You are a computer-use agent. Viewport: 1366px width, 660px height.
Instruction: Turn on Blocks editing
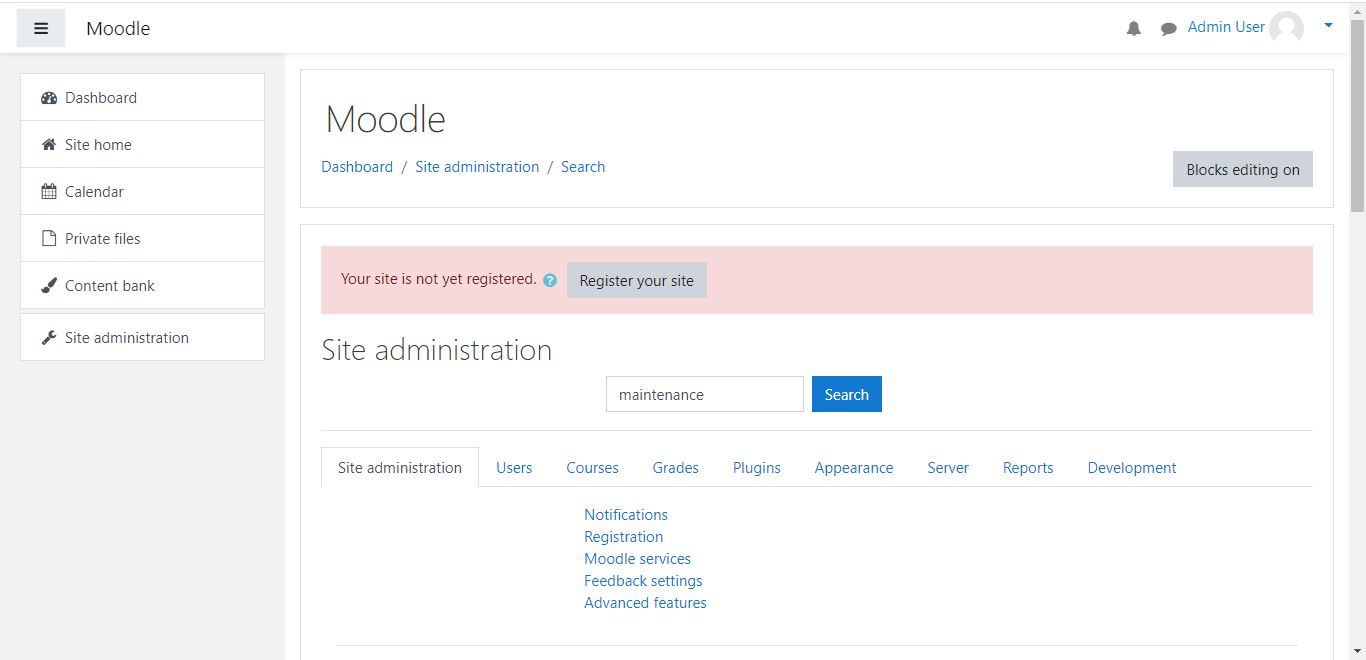(x=1242, y=170)
